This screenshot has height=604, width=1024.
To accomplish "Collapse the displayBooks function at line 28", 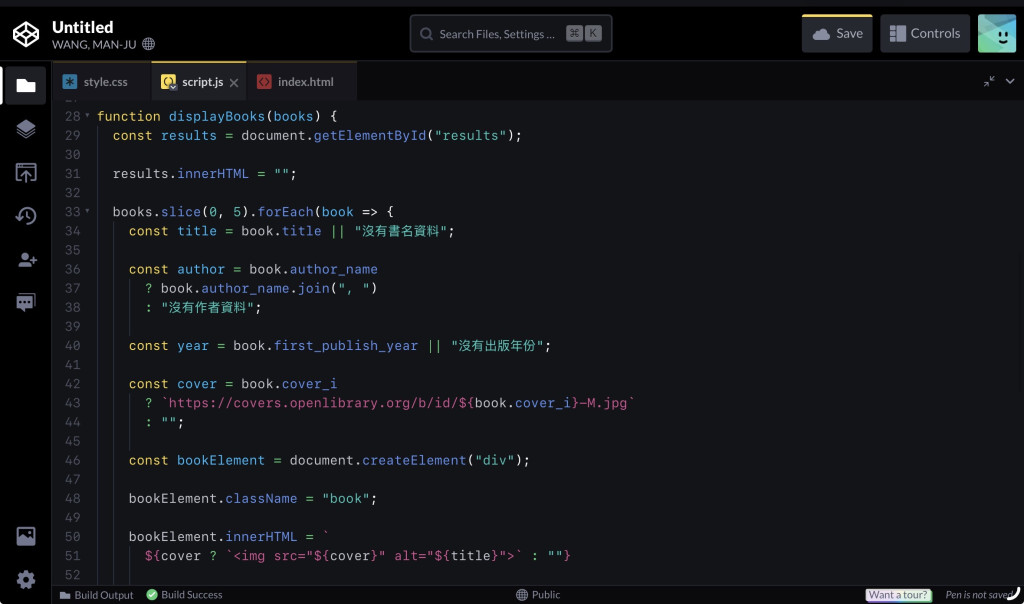I will 88,116.
